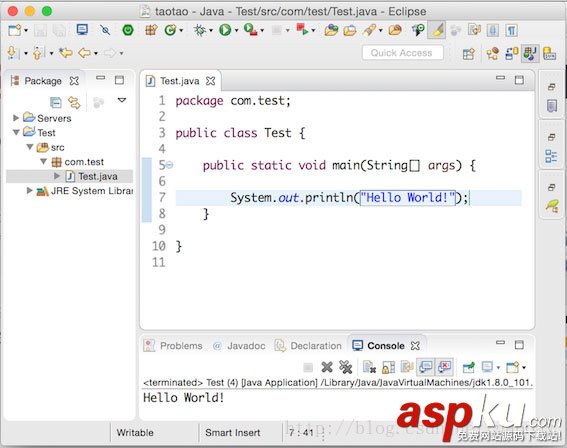567x448 pixels.
Task: Toggle Show Whitespace Characters pilcrow button
Action: 511,30
